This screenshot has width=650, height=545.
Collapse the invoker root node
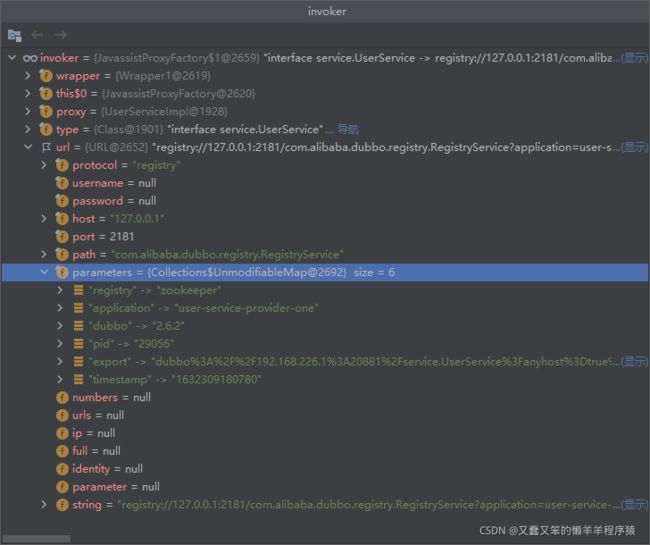pyautogui.click(x=12, y=58)
